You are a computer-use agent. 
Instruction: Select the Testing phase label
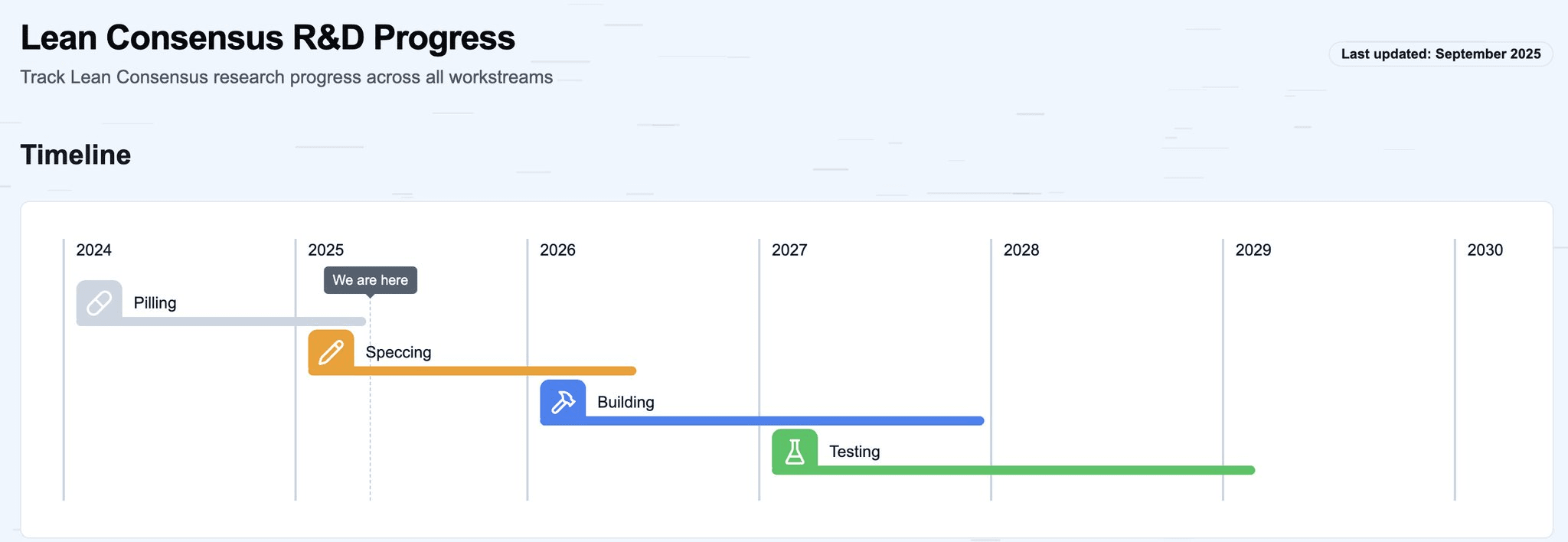click(x=854, y=452)
